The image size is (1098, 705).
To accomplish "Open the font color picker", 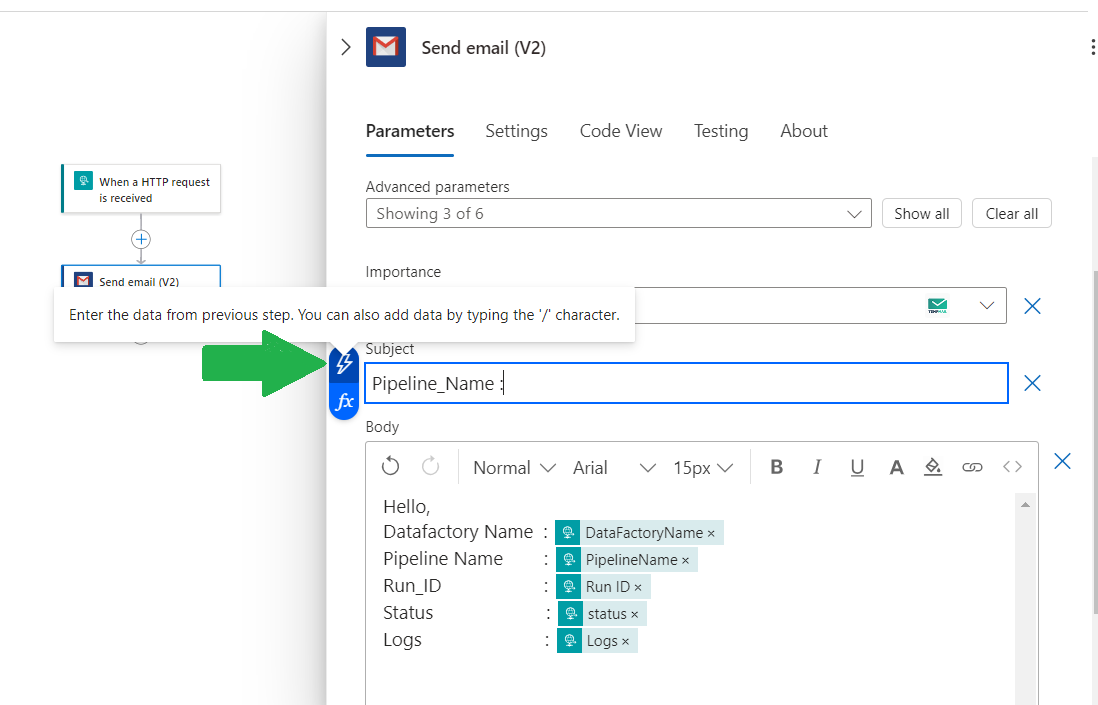I will [896, 467].
